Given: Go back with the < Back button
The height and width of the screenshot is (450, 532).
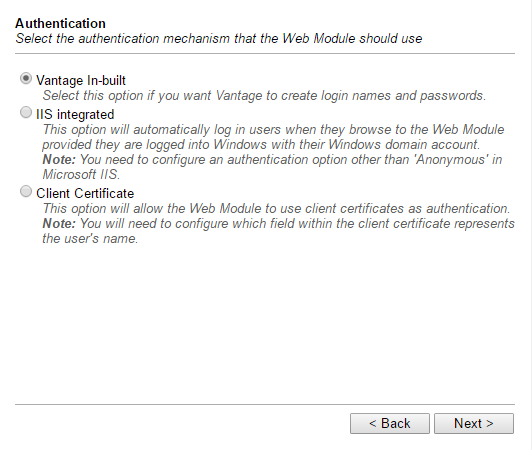Looking at the screenshot, I should (x=390, y=423).
